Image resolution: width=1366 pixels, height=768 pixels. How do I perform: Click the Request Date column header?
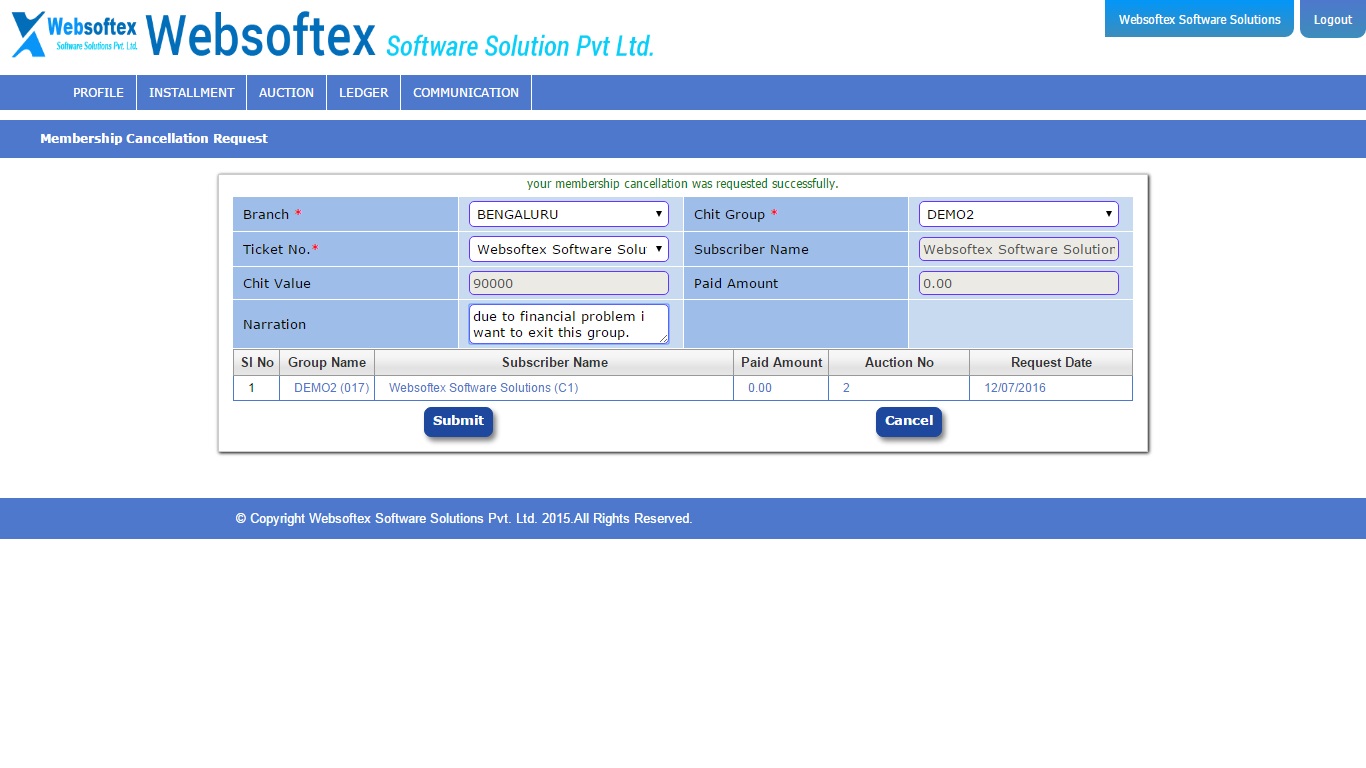[1051, 362]
